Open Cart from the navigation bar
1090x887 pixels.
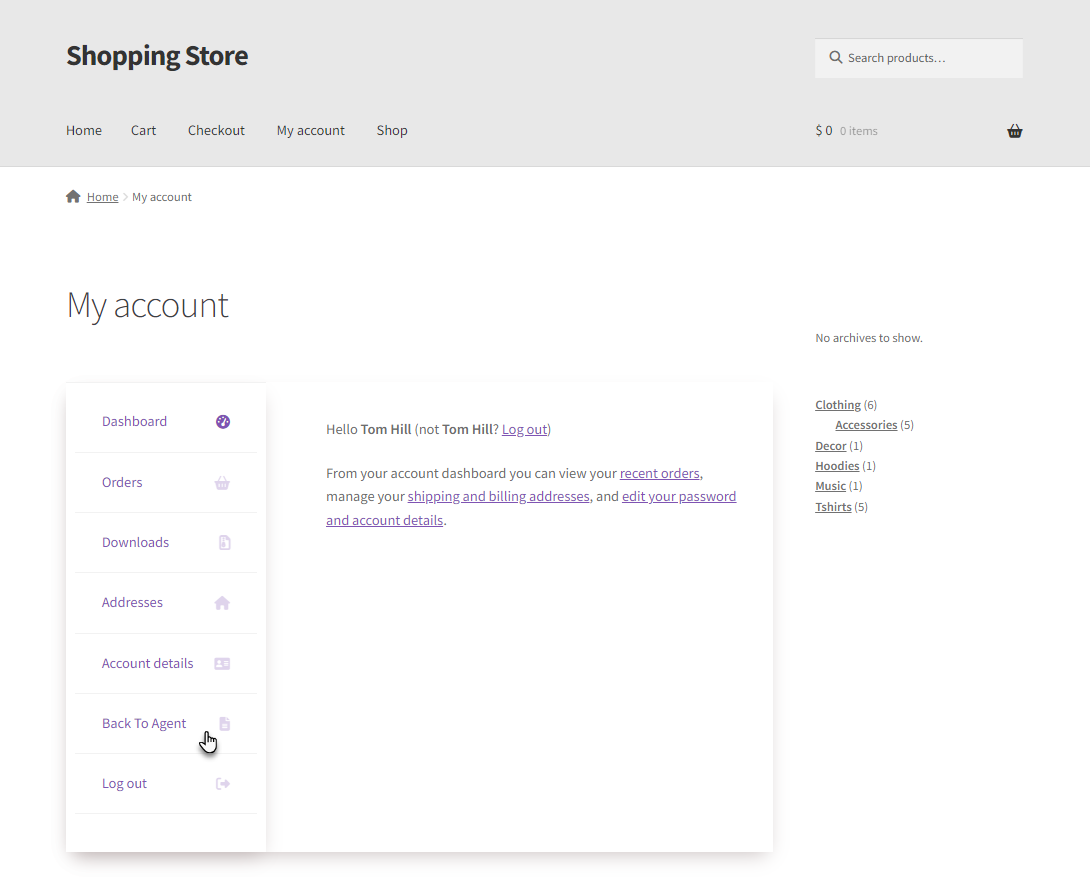pos(143,131)
